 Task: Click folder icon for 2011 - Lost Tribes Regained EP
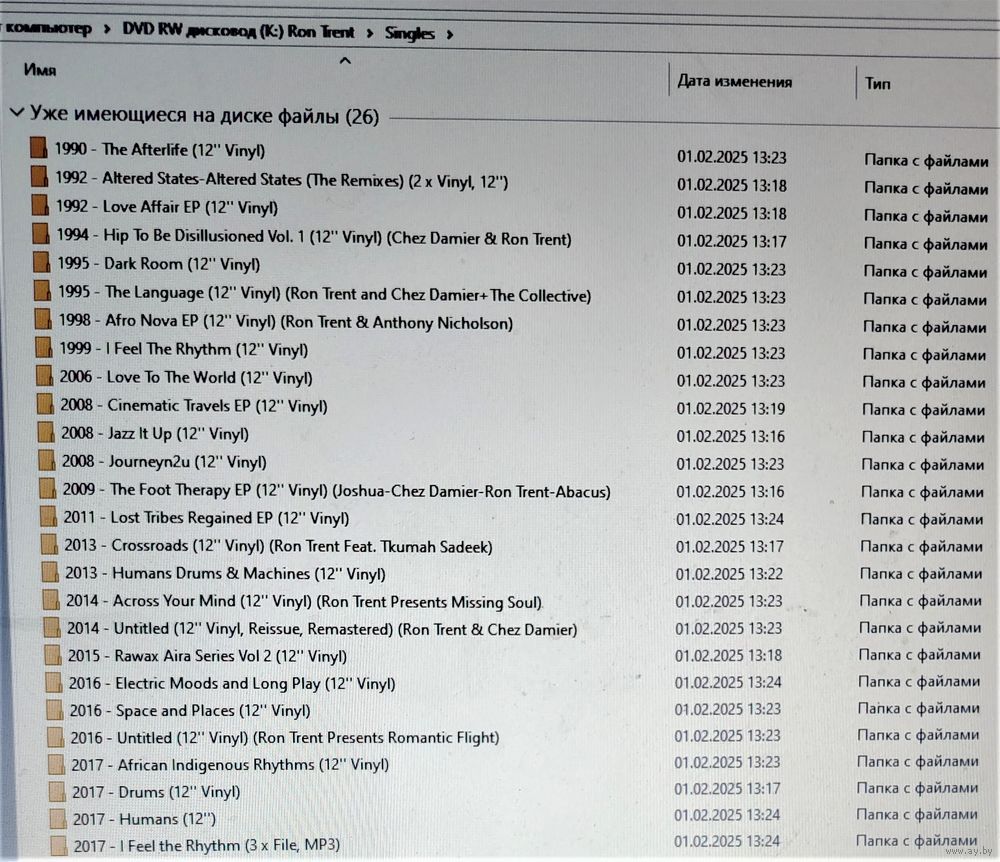(48, 516)
